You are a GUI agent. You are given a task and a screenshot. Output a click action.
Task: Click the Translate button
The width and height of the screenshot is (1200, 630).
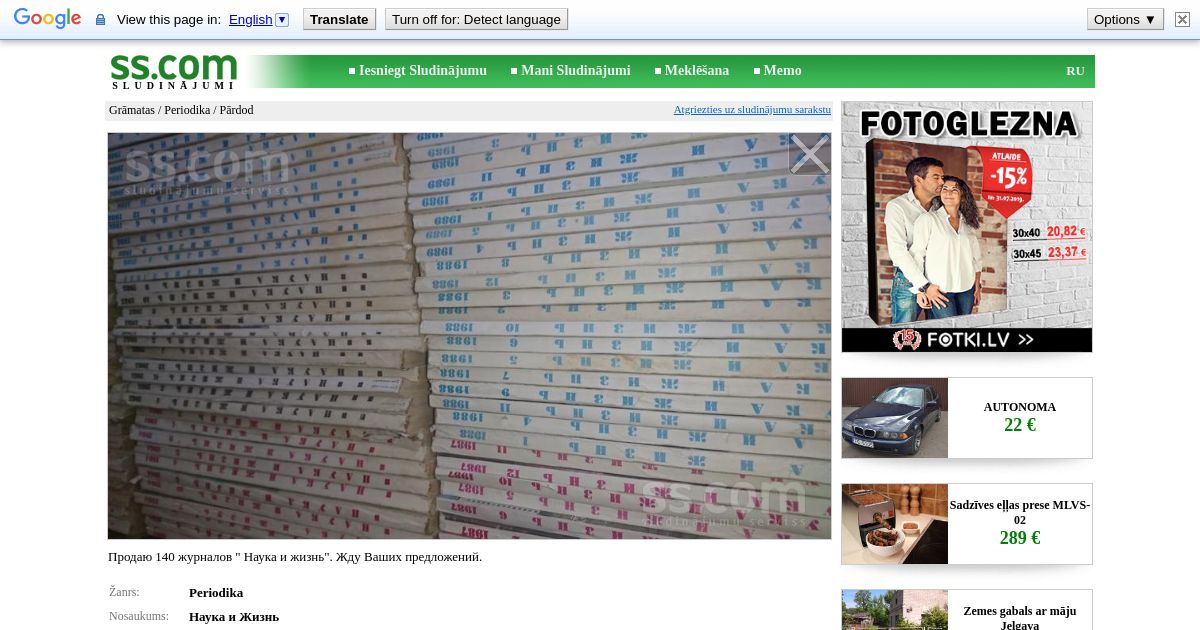[x=339, y=19]
